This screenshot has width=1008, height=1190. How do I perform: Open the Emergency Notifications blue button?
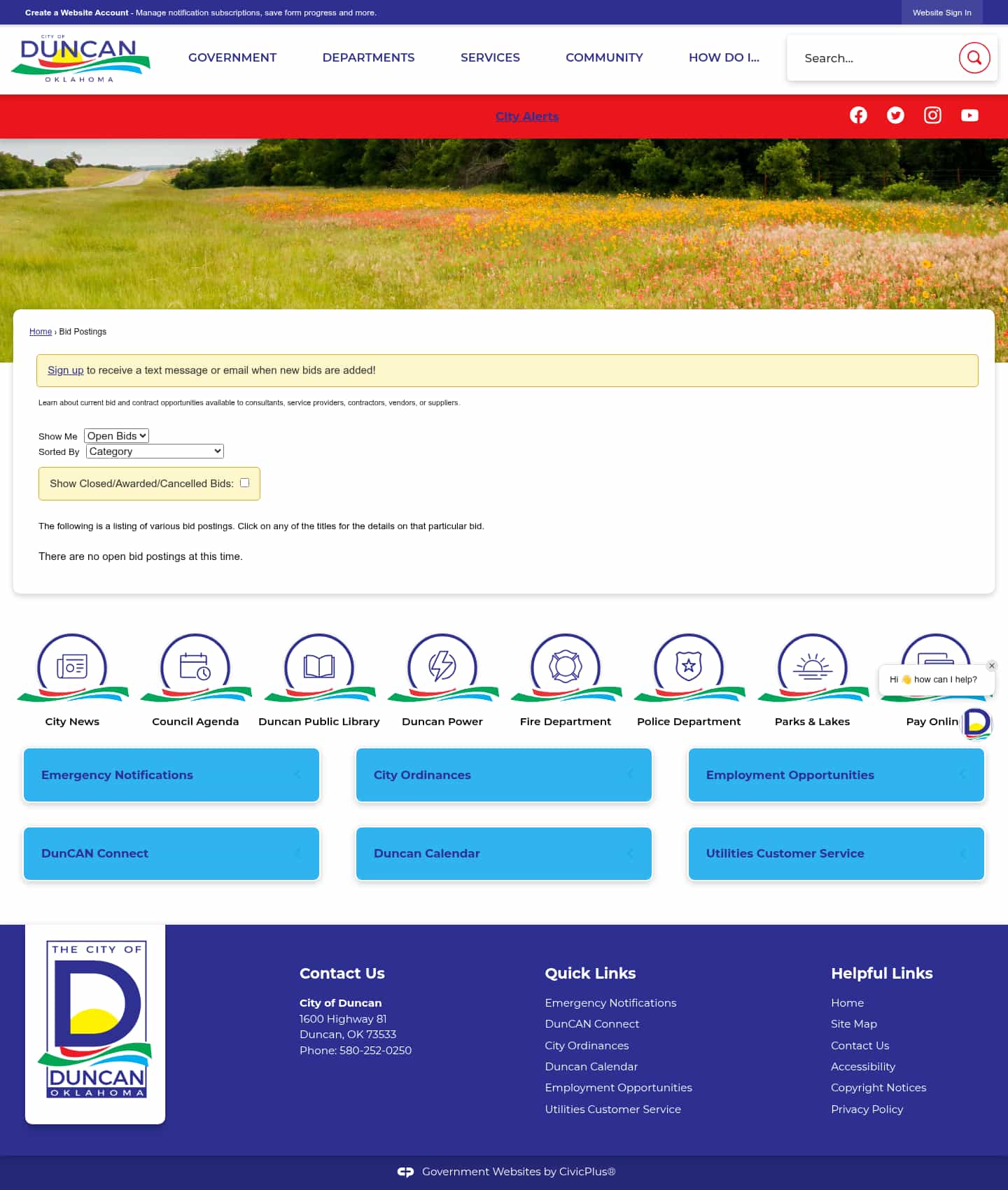171,775
